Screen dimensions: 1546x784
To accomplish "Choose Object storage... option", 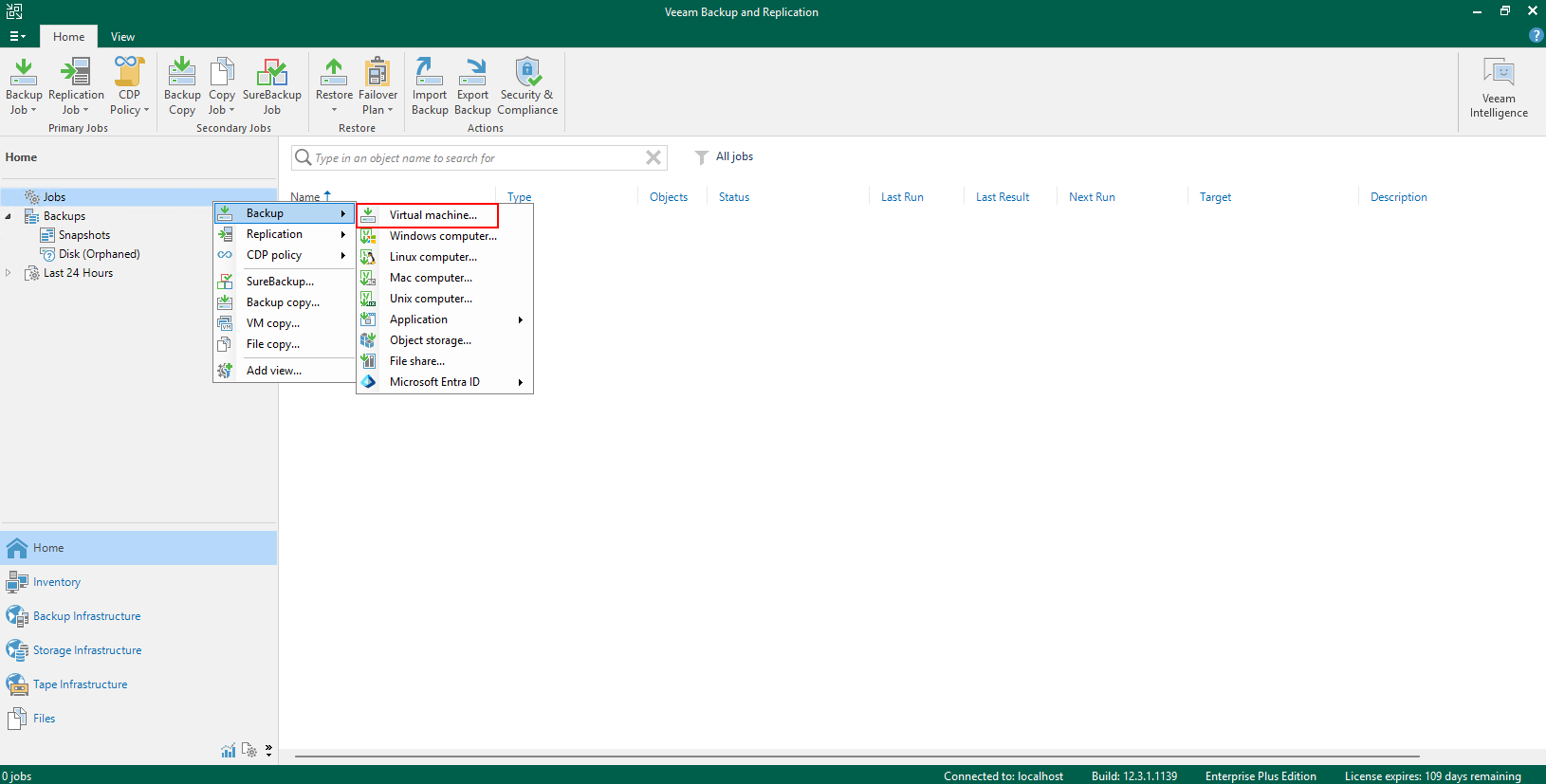I will pos(445,340).
